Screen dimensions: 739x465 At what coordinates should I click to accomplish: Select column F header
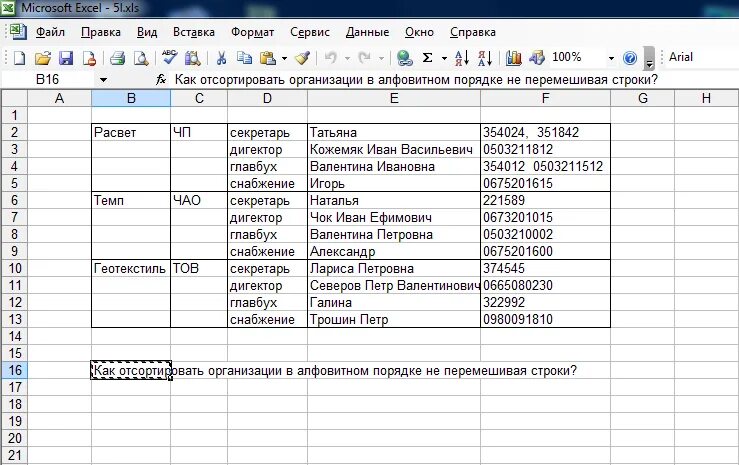click(545, 98)
